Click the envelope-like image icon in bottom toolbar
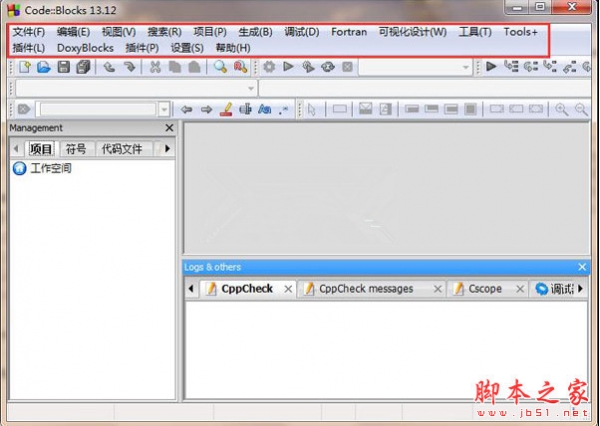The image size is (600, 426). pos(365,109)
